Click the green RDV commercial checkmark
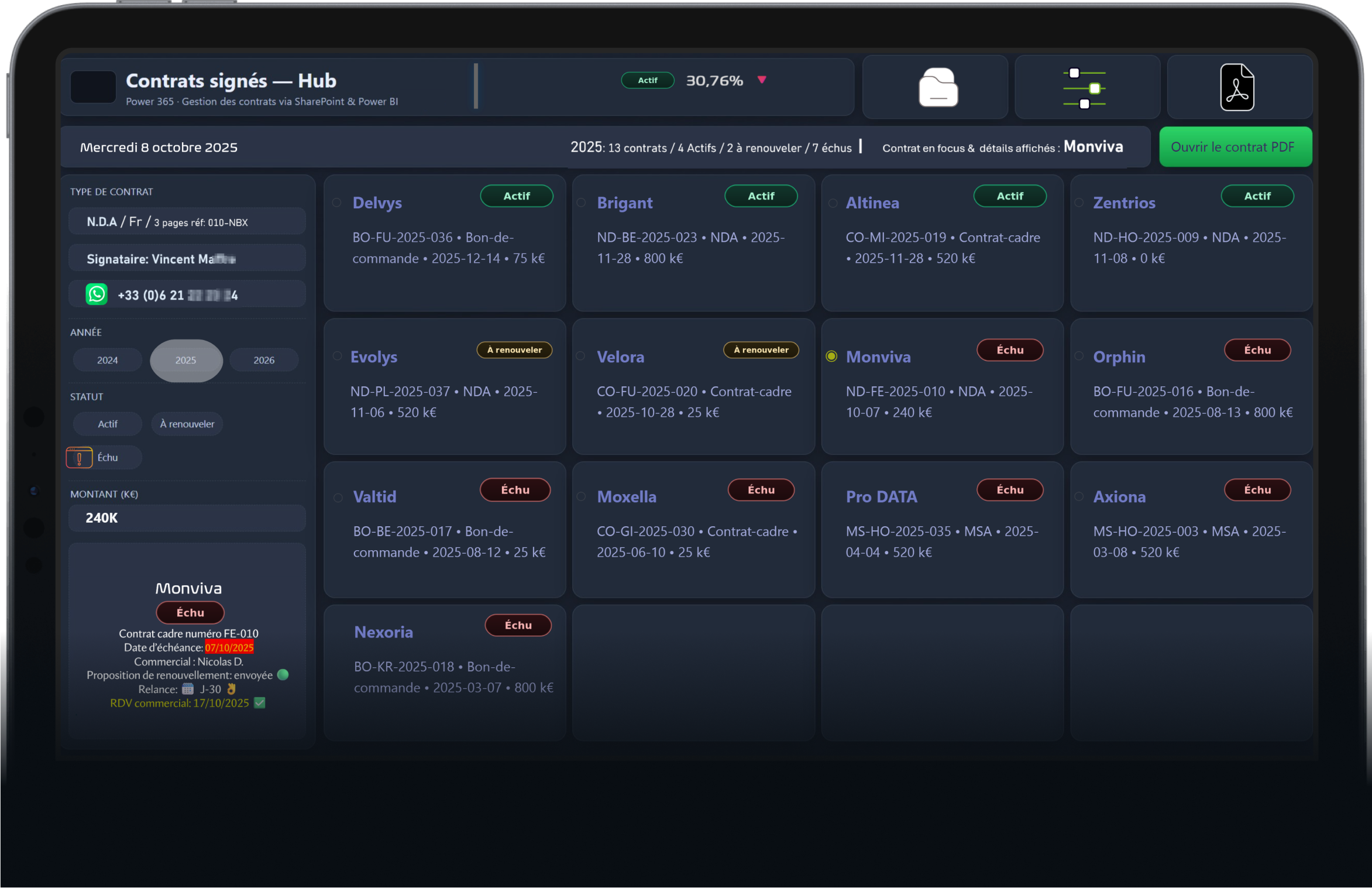Viewport: 1372px width, 888px height. click(x=260, y=703)
